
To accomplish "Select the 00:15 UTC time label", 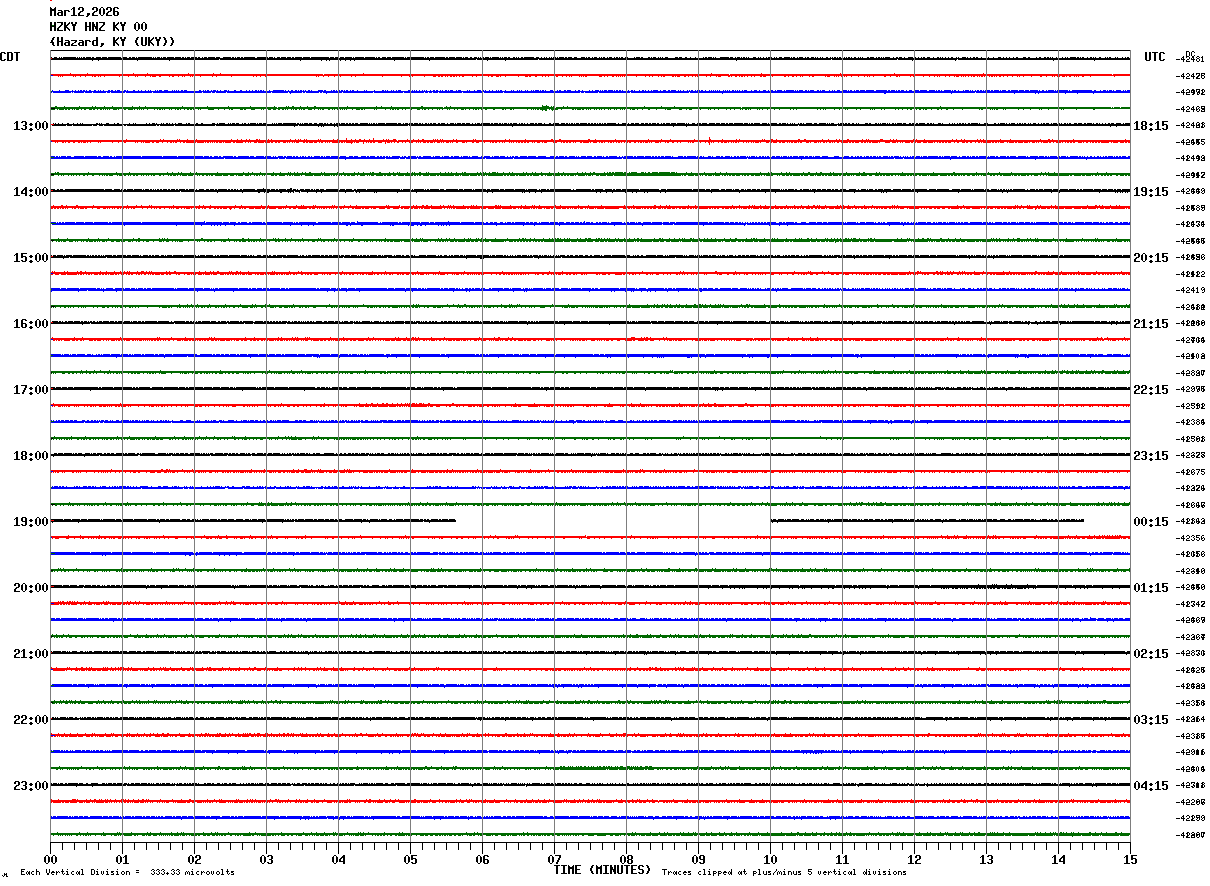I will click(1151, 522).
